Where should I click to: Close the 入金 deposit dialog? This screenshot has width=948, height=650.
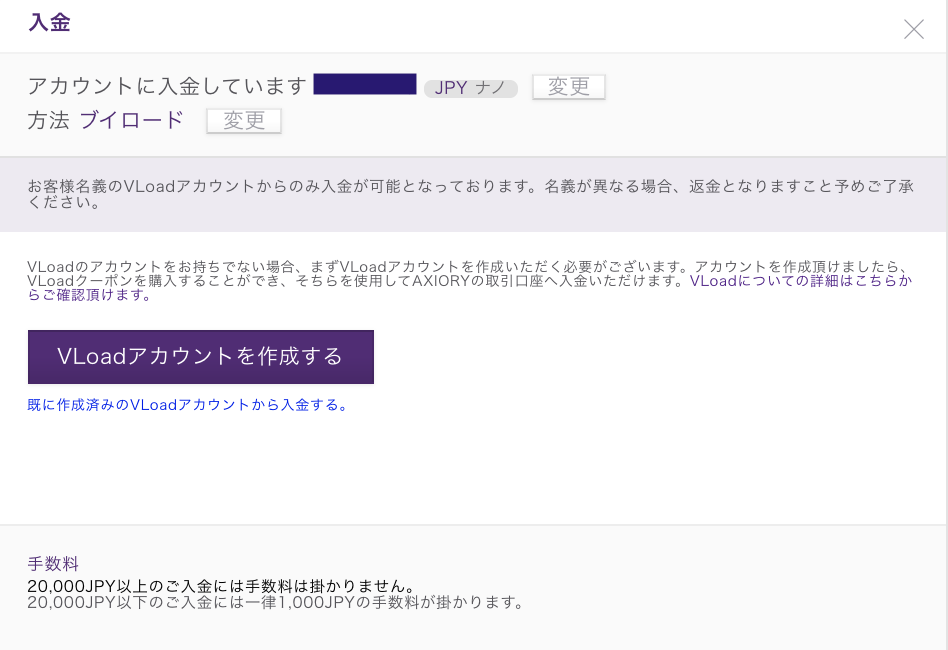(914, 29)
